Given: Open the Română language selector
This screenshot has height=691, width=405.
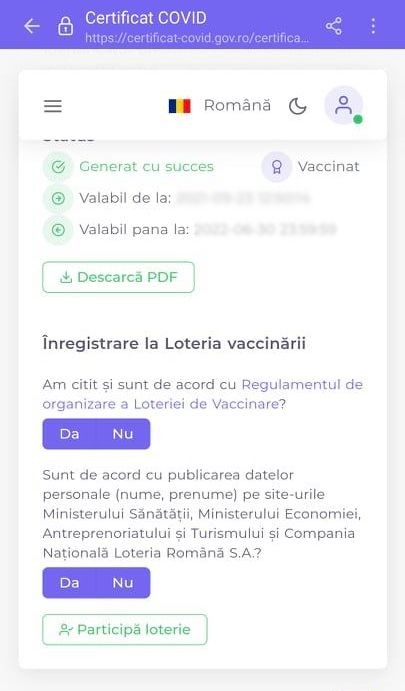Looking at the screenshot, I should [x=237, y=105].
